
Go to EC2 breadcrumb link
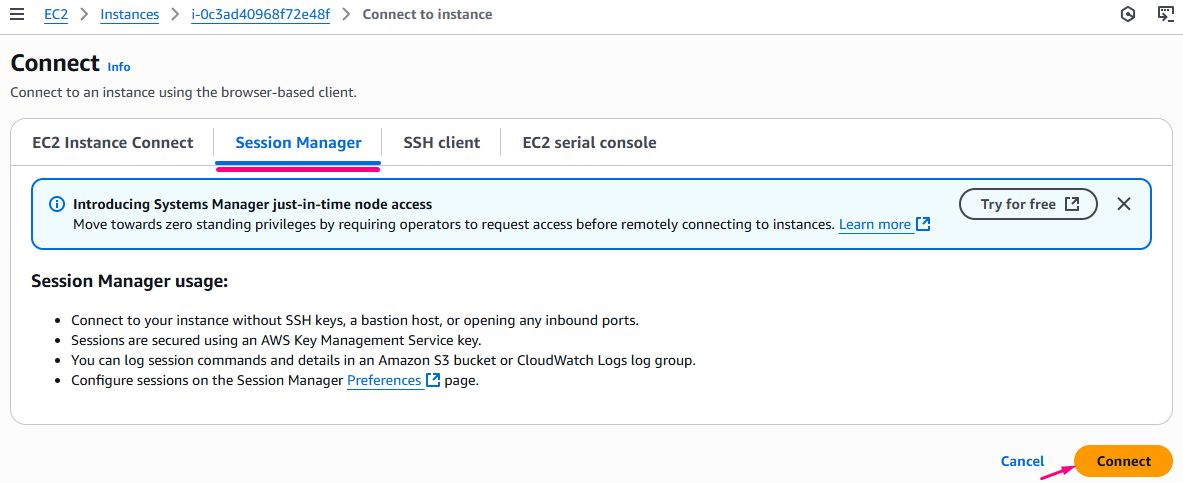pos(56,15)
